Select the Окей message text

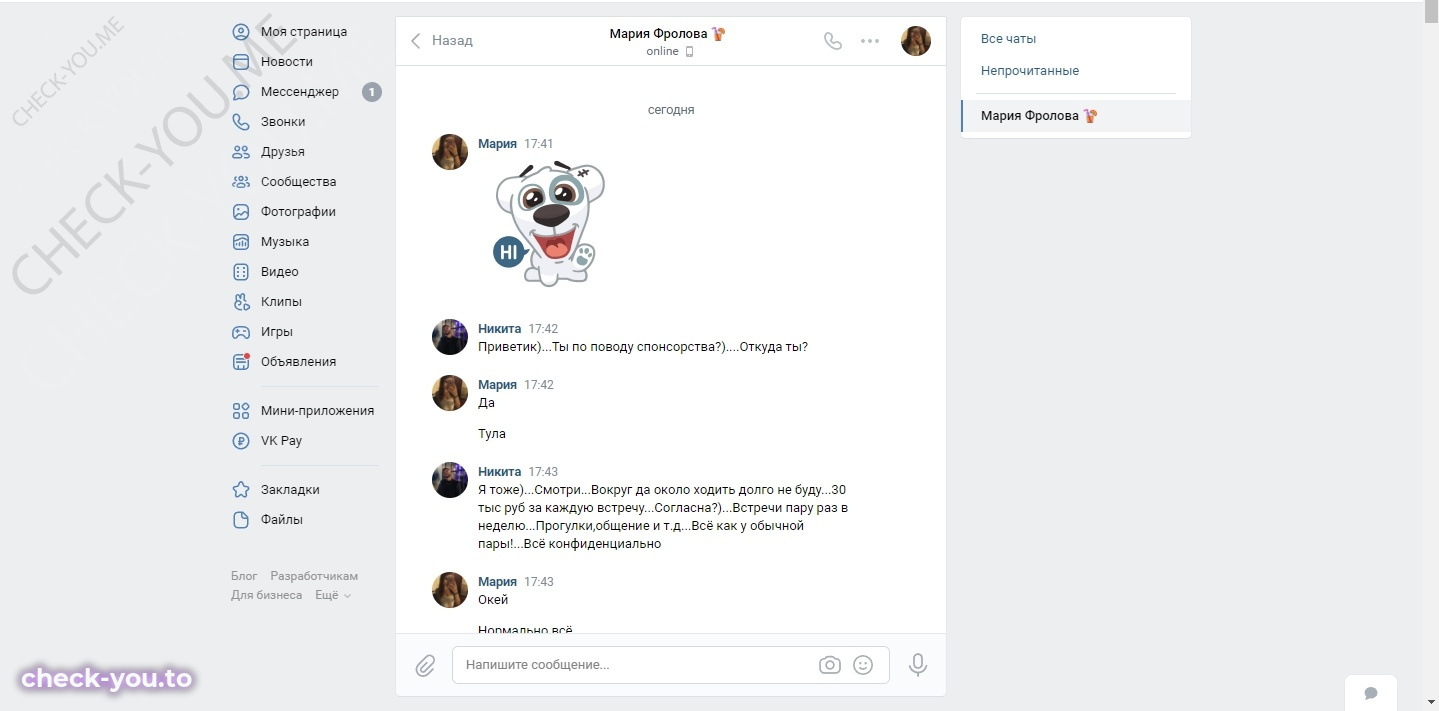tap(493, 600)
